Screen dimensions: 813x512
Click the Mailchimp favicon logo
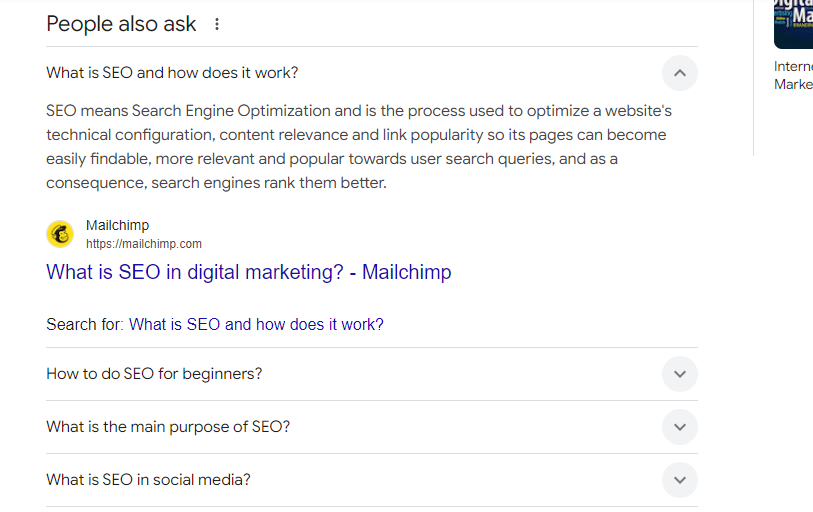point(60,234)
